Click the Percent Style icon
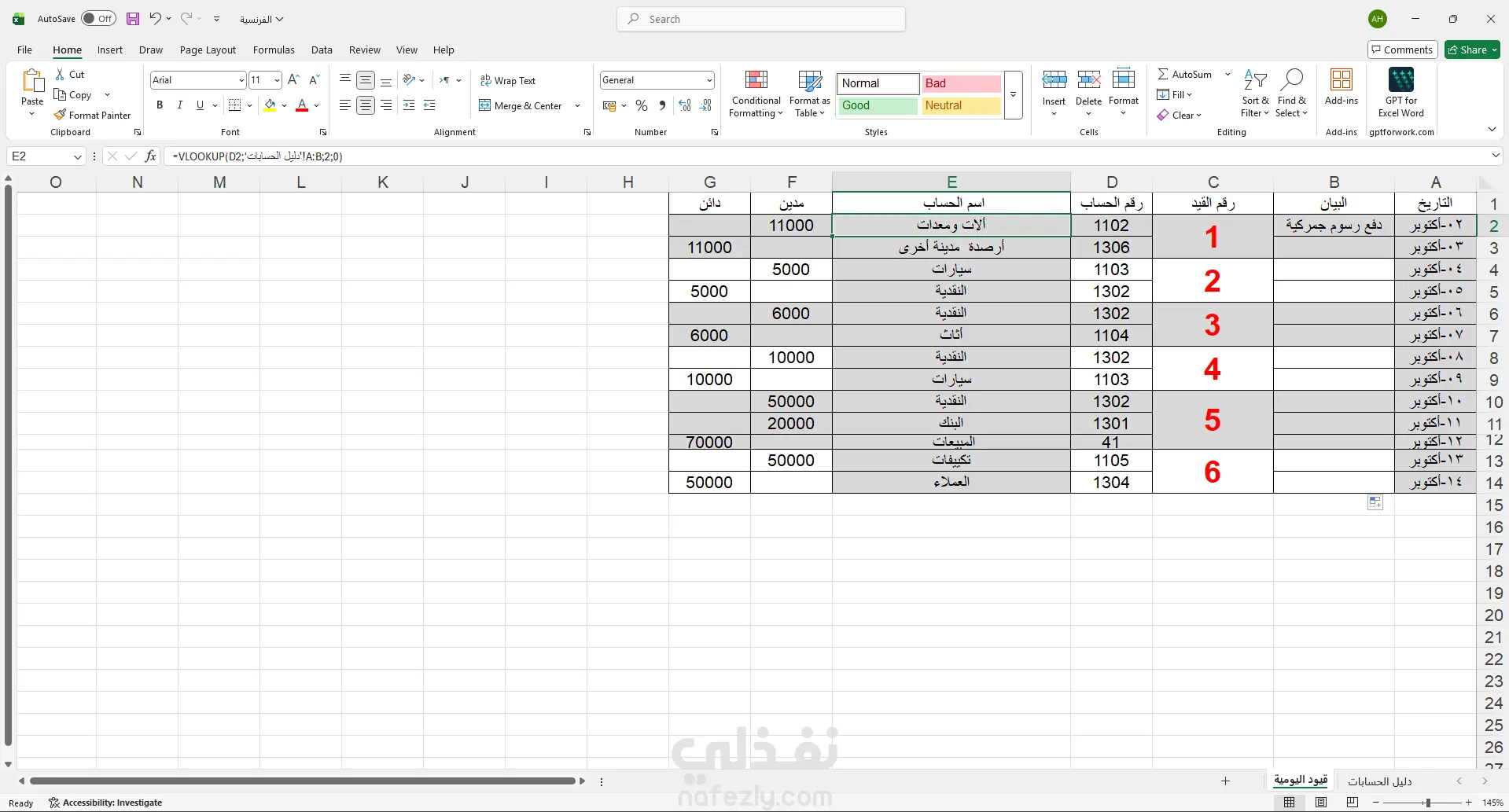 (642, 105)
